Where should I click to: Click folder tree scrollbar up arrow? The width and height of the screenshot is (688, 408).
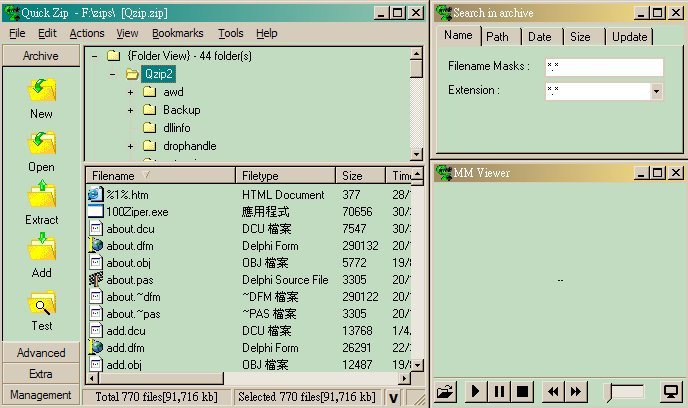click(x=416, y=54)
